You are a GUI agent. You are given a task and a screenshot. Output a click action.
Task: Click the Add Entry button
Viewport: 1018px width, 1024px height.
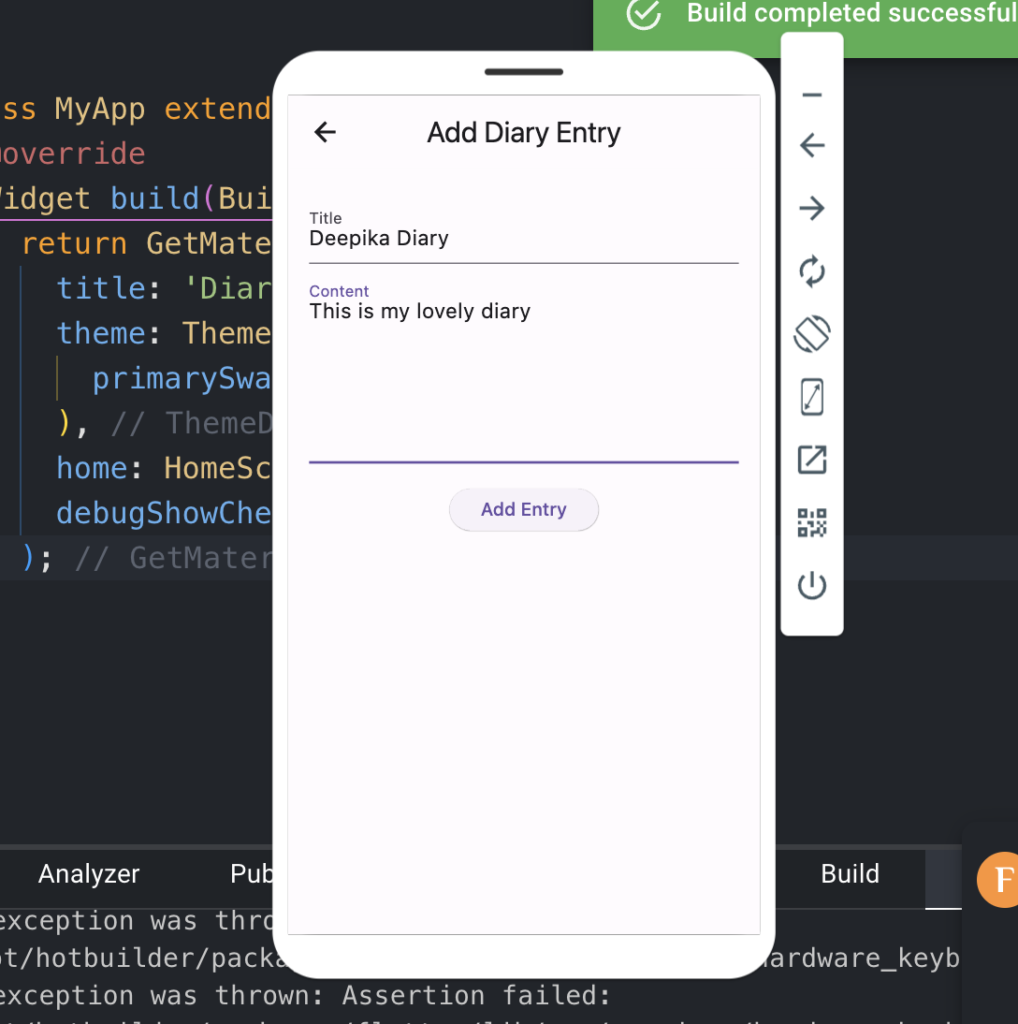point(524,509)
